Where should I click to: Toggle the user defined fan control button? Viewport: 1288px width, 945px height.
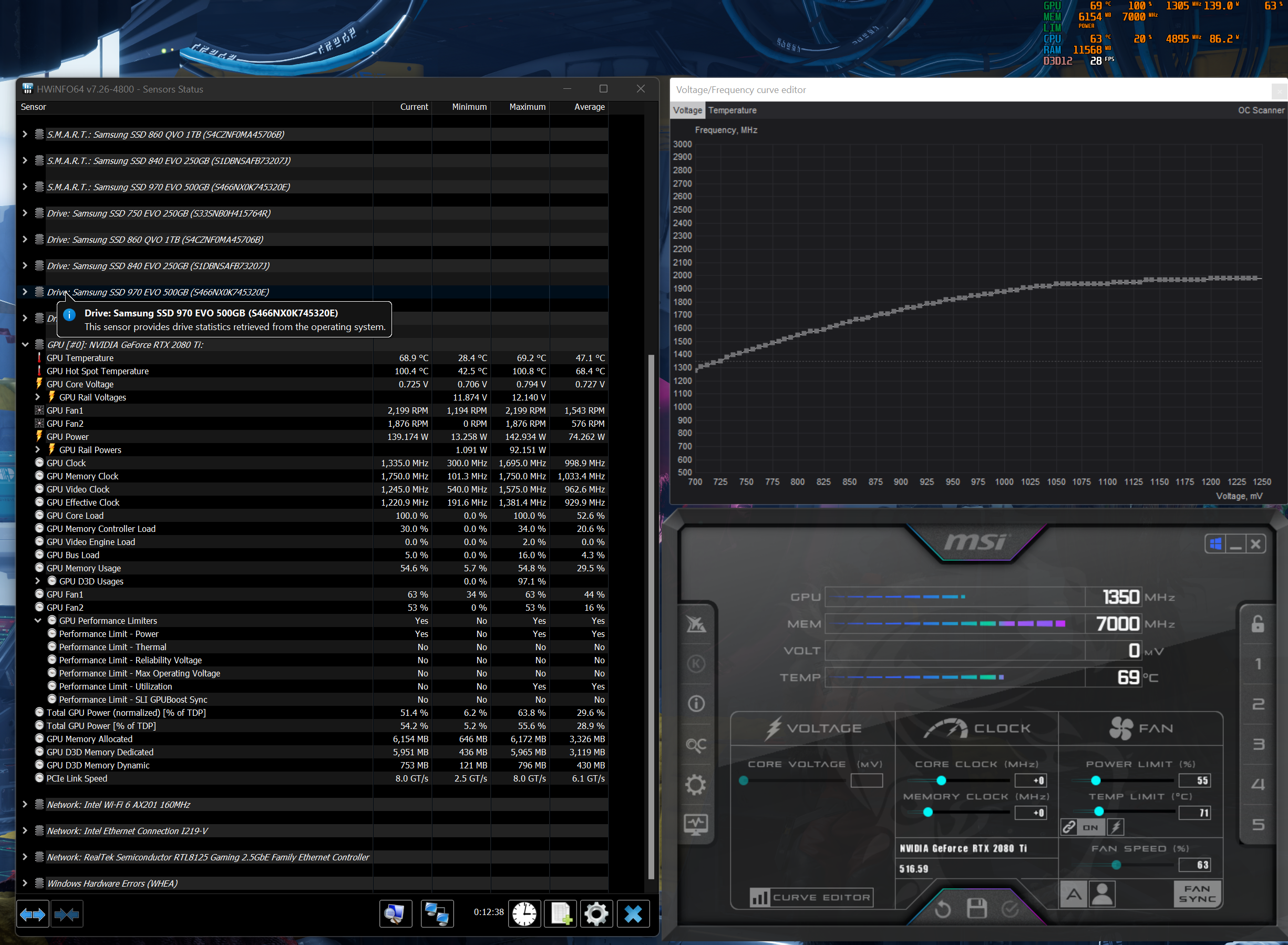coord(1102,894)
